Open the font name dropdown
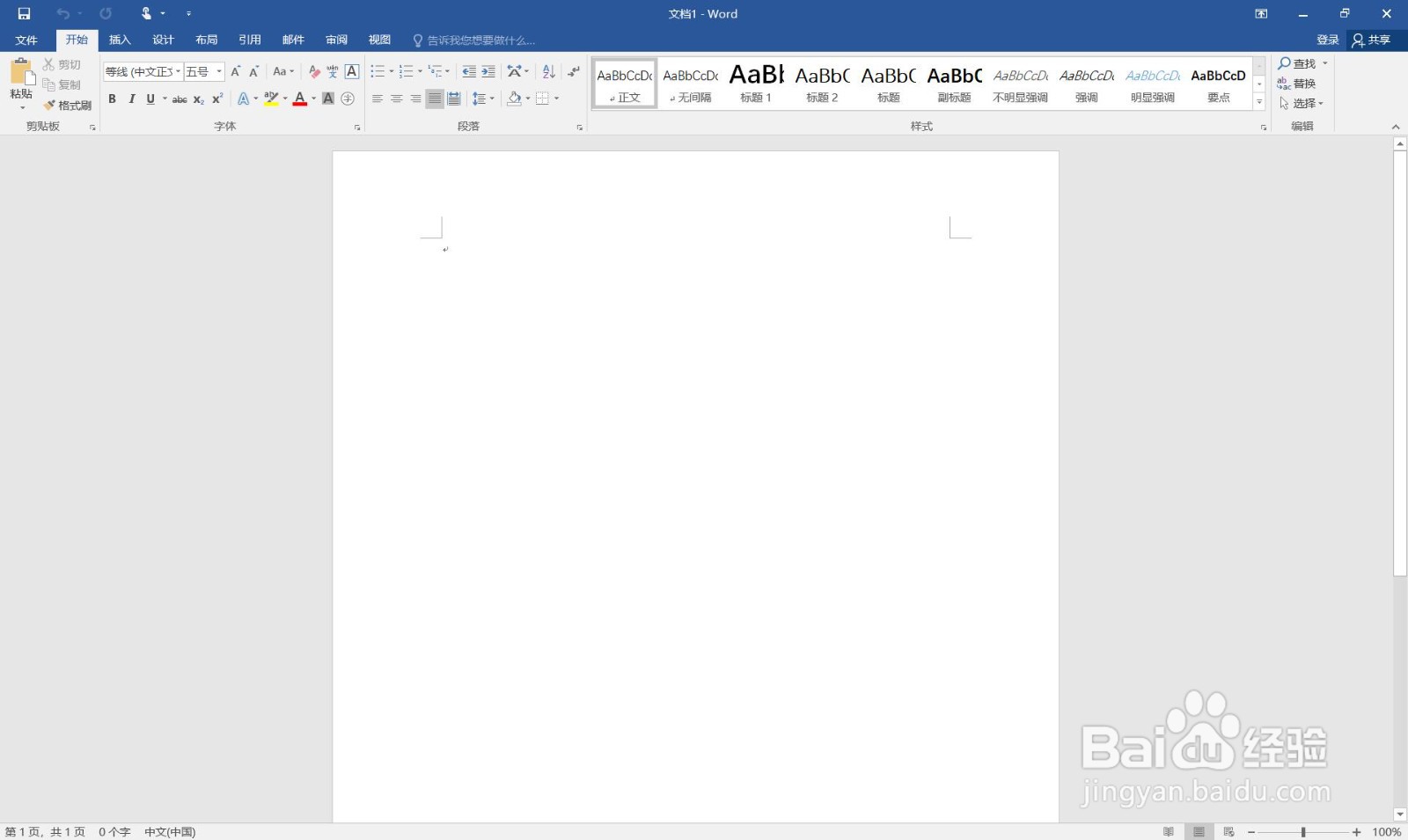 [x=179, y=71]
